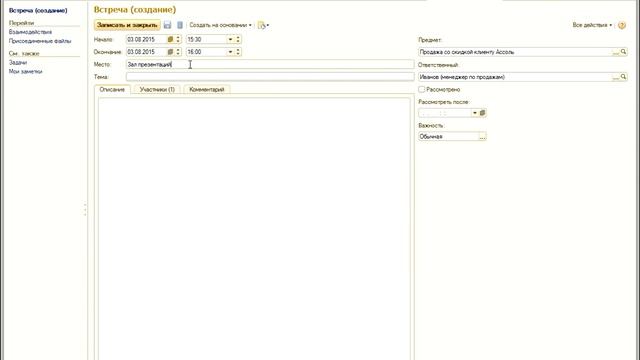Switch to the Участники (1) tab
The image size is (640, 360).
pyautogui.click(x=157, y=89)
